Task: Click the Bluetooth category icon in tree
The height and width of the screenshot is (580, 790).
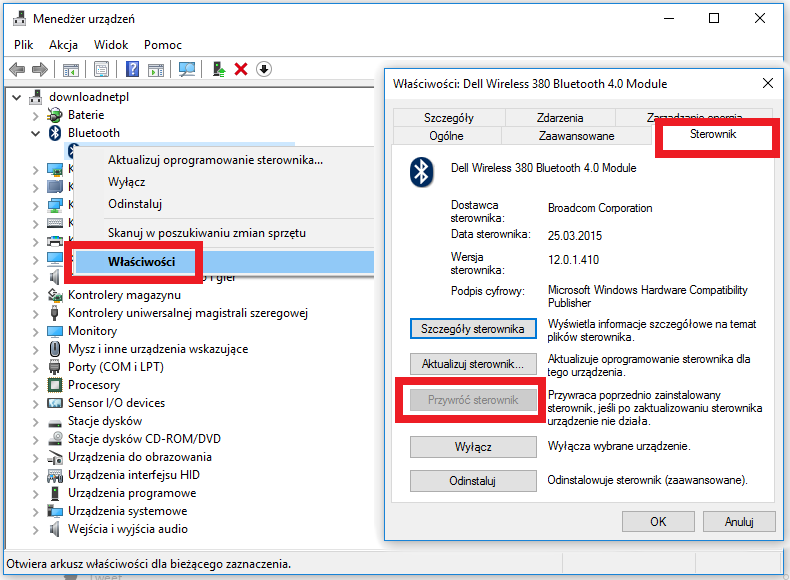Action: [54, 133]
